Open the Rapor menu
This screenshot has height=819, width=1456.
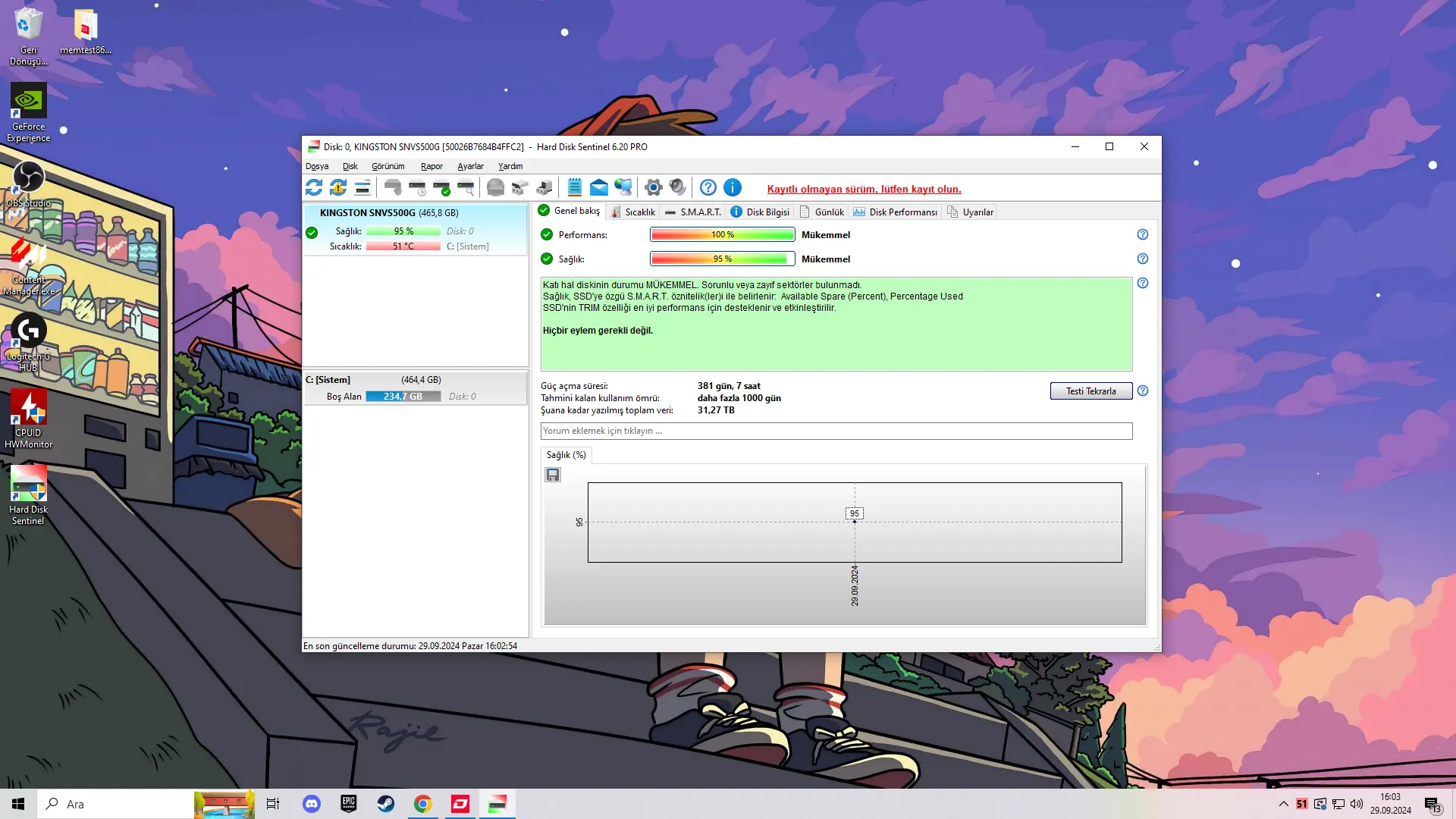tap(431, 166)
